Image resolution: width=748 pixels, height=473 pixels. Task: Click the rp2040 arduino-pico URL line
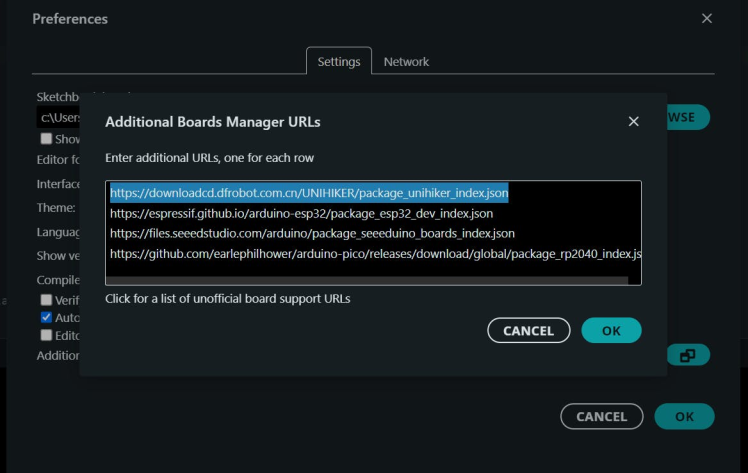375,254
